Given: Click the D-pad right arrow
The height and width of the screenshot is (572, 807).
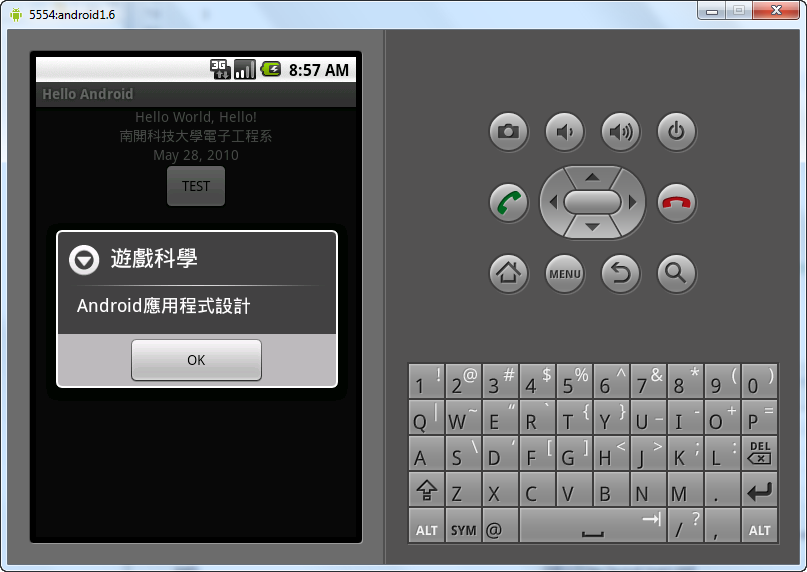Looking at the screenshot, I should pyautogui.click(x=633, y=202).
